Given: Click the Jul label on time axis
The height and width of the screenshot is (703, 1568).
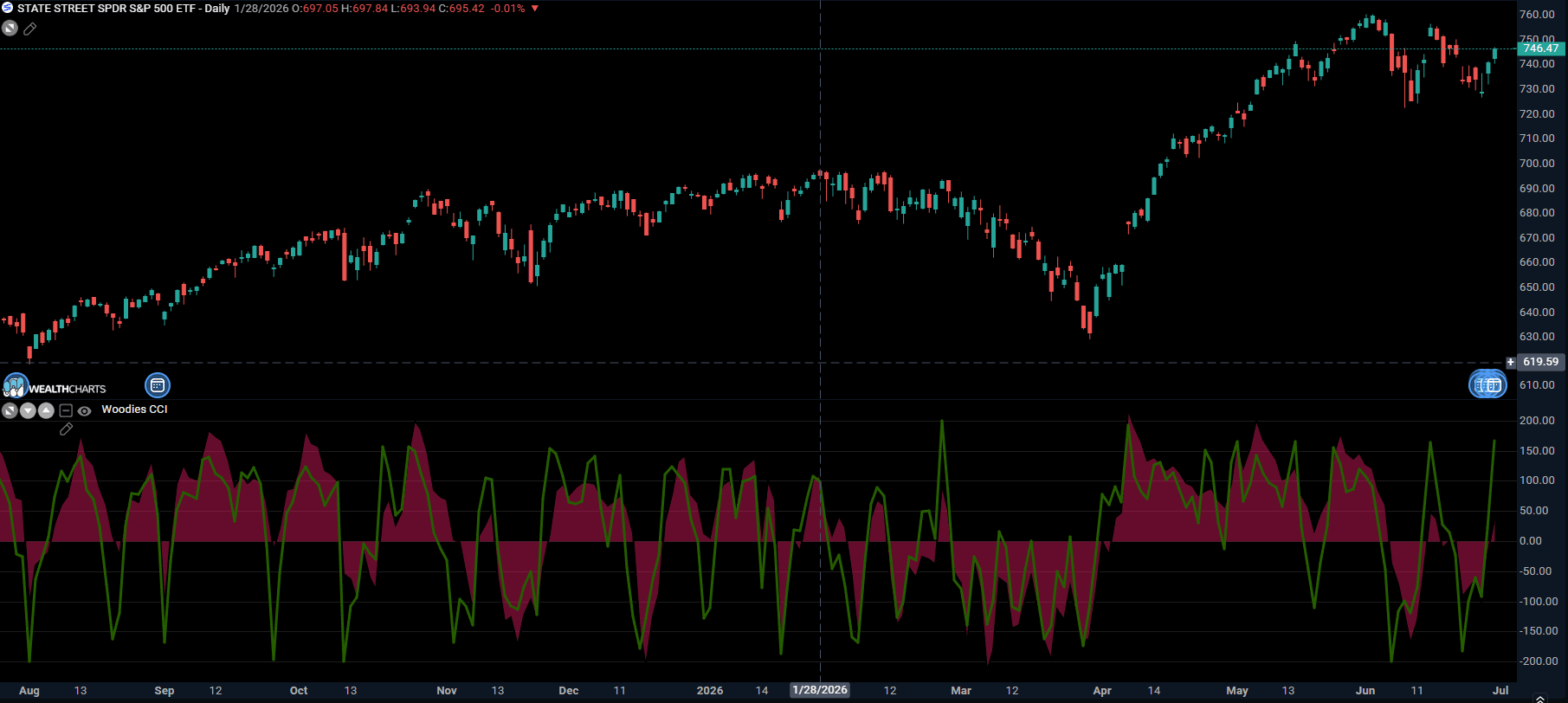Looking at the screenshot, I should (x=1500, y=691).
